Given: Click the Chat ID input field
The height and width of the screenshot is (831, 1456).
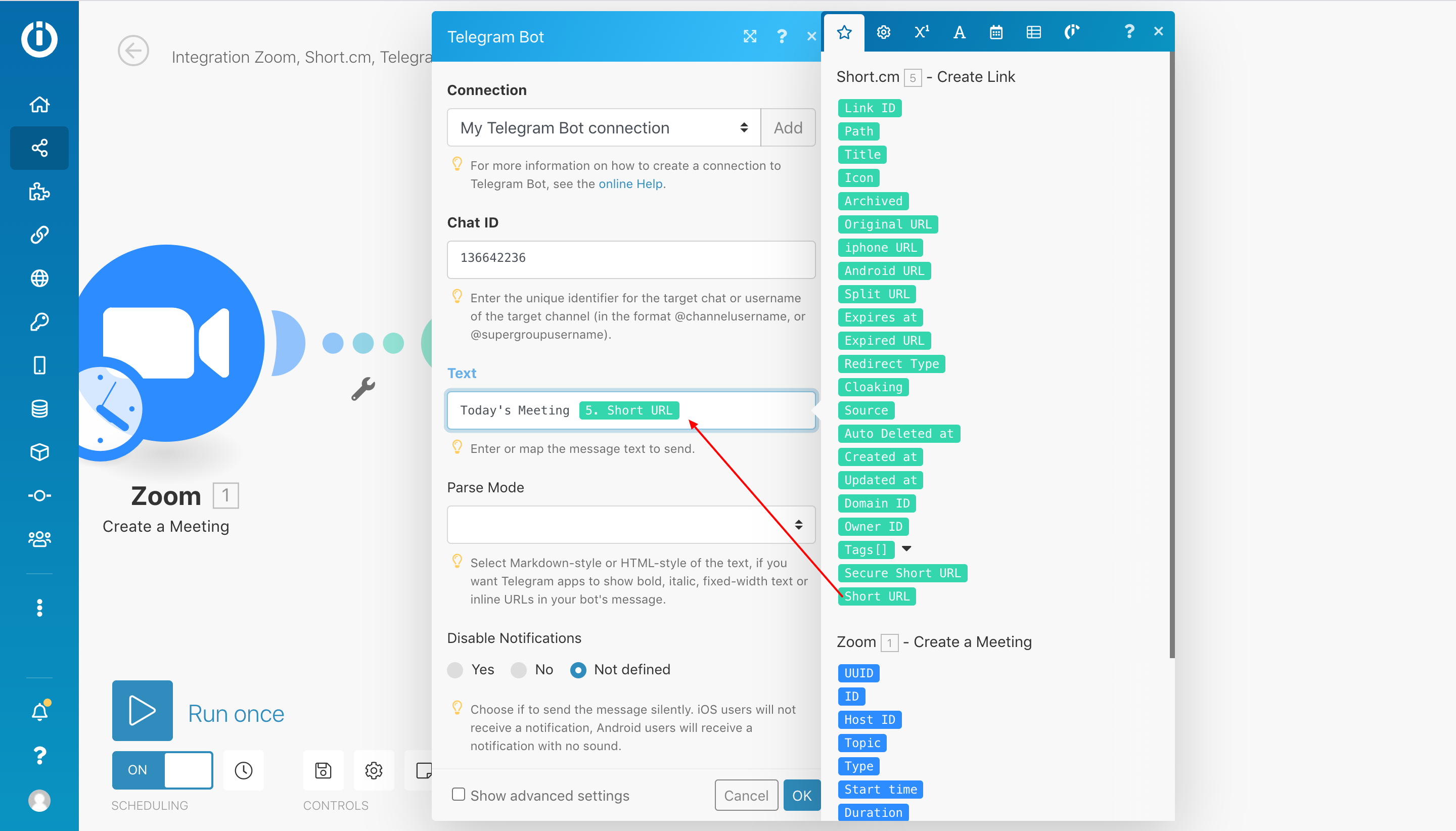Looking at the screenshot, I should click(x=631, y=258).
